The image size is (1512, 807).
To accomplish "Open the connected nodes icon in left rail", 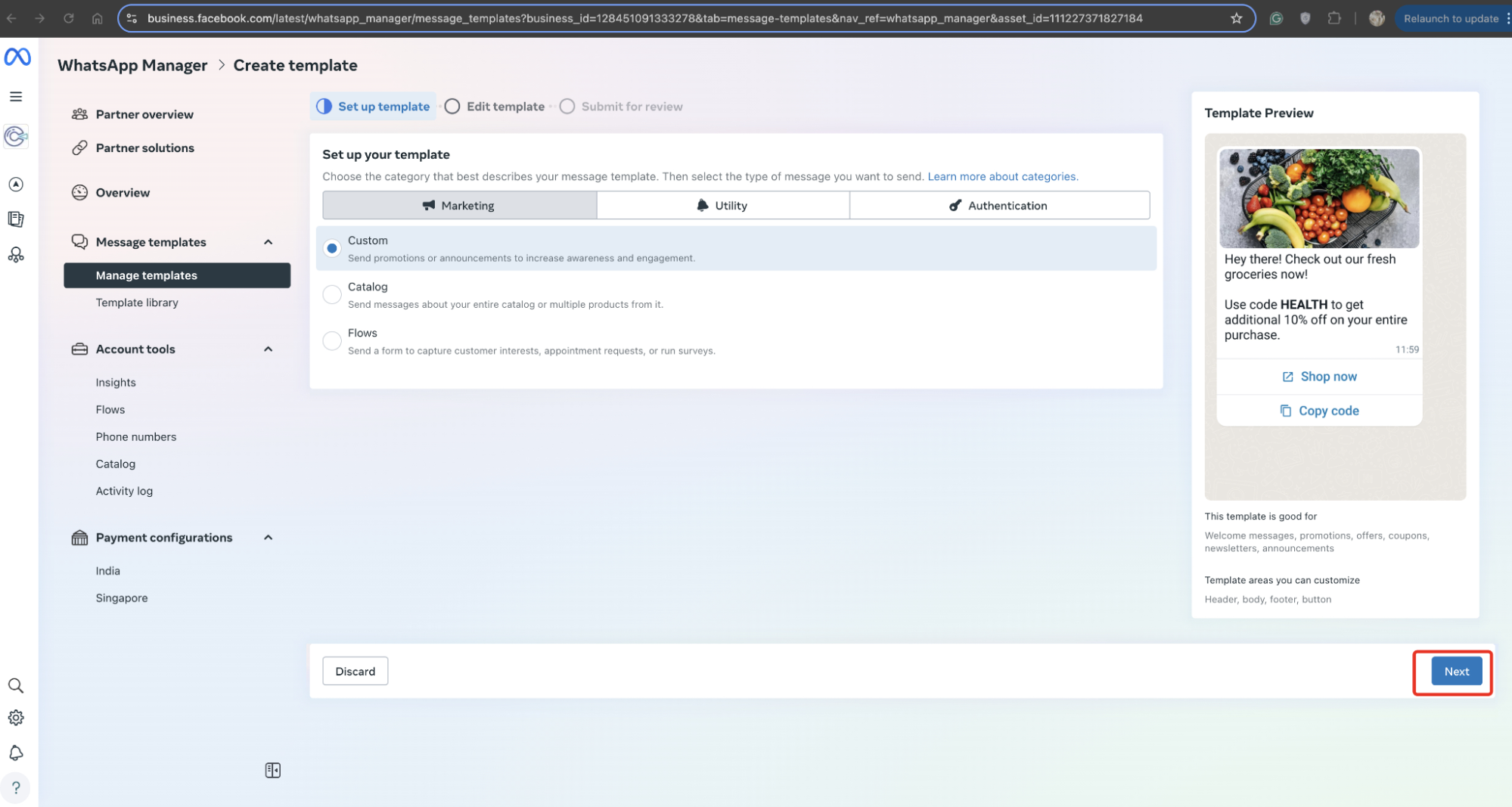I will click(x=16, y=255).
